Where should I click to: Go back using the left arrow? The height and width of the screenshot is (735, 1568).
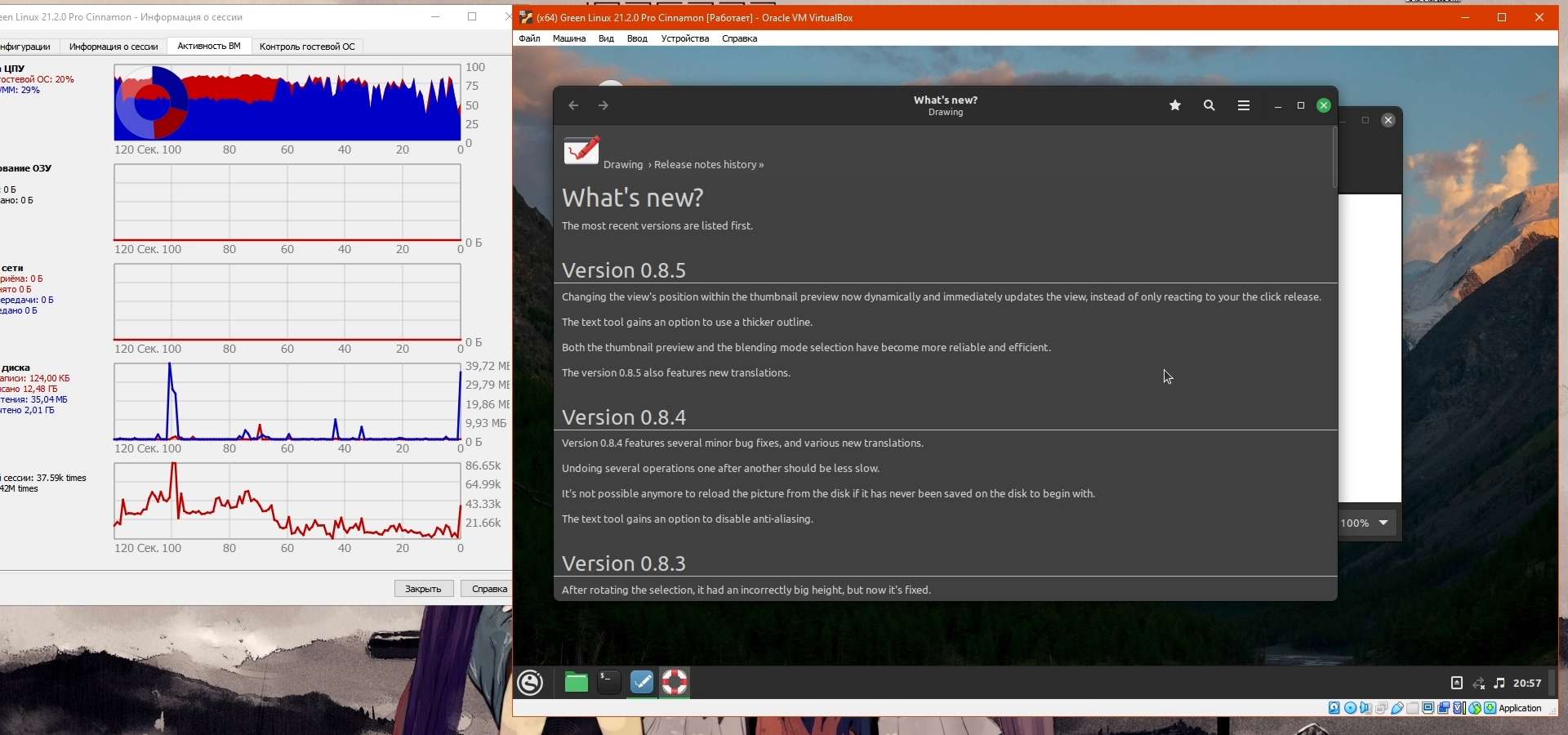click(x=573, y=105)
